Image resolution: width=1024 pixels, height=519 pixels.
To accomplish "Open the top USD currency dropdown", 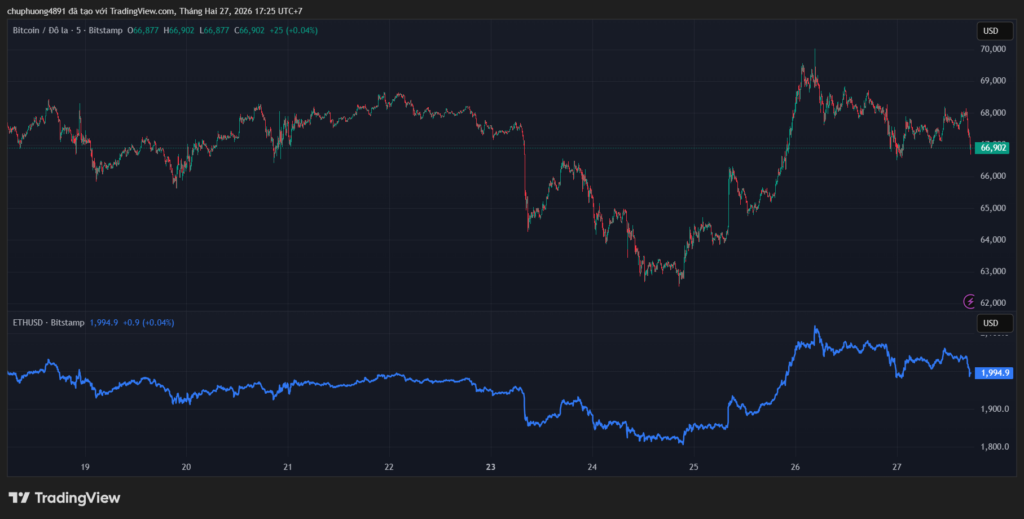I will [991, 31].
